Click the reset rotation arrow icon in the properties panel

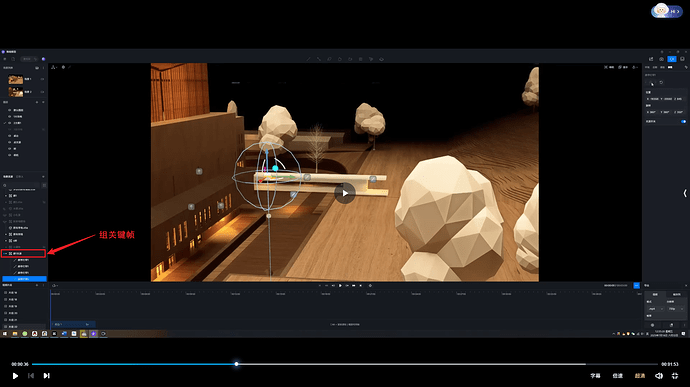click(x=661, y=82)
